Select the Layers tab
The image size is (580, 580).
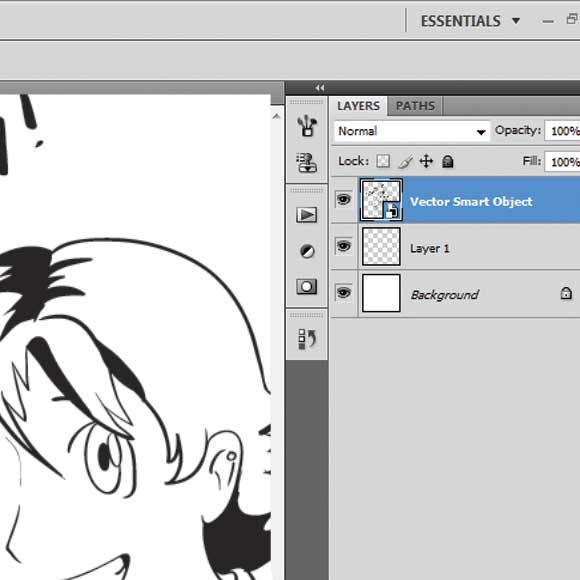(358, 106)
